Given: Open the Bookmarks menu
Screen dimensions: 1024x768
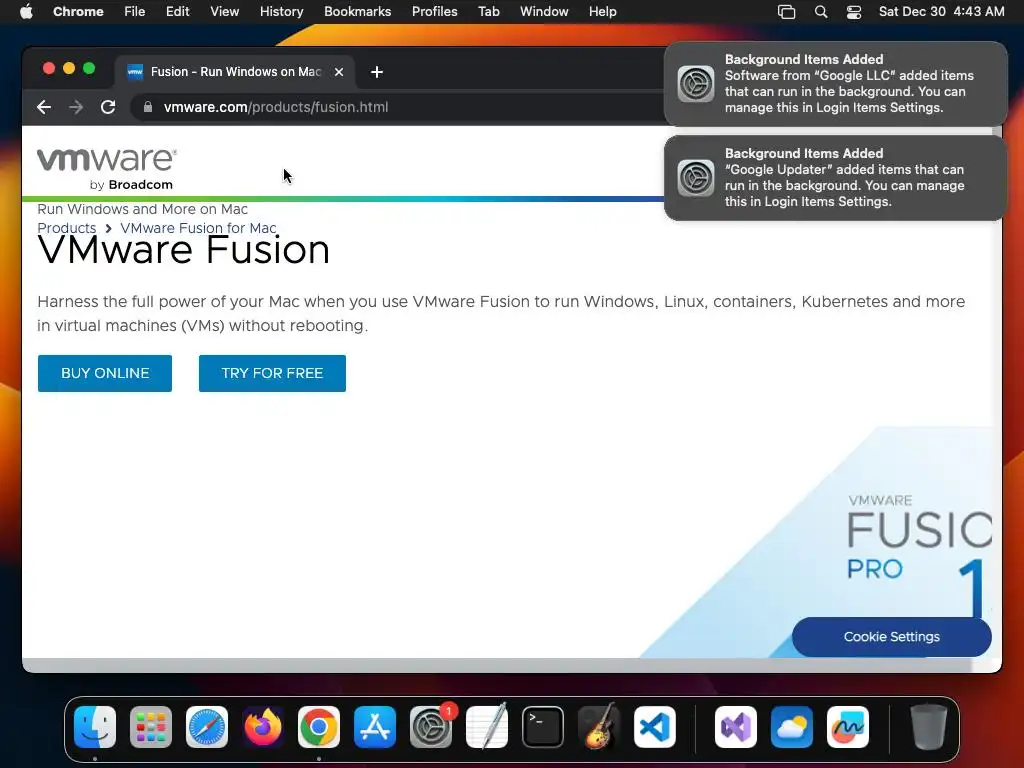Looking at the screenshot, I should pos(357,11).
